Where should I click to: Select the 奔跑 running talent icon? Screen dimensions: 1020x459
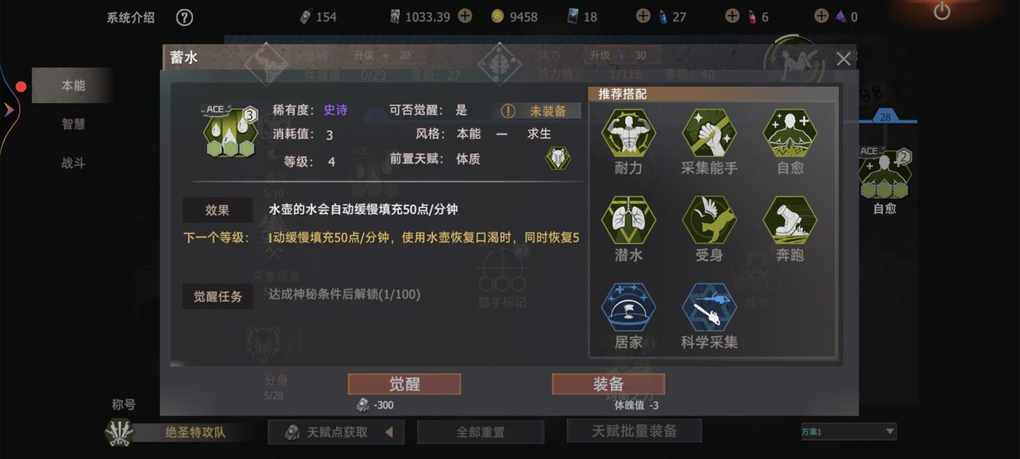(x=789, y=220)
